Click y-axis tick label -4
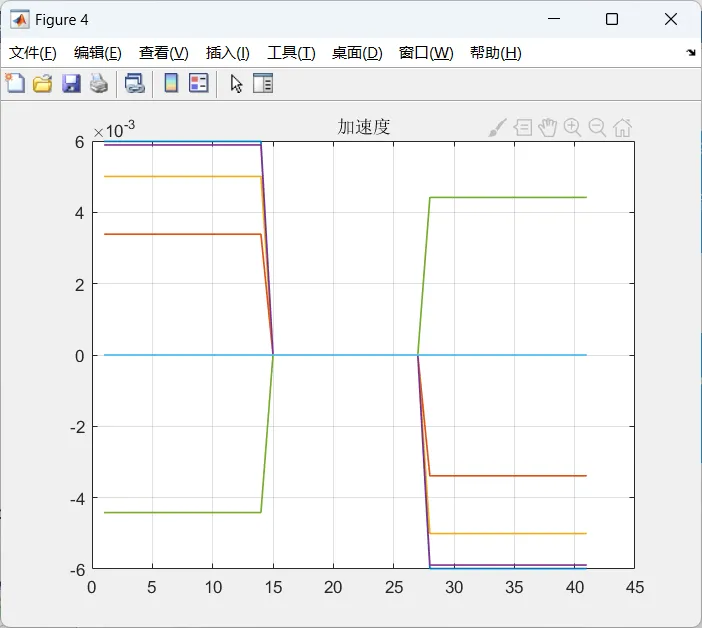The image size is (702, 628). click(x=77, y=499)
